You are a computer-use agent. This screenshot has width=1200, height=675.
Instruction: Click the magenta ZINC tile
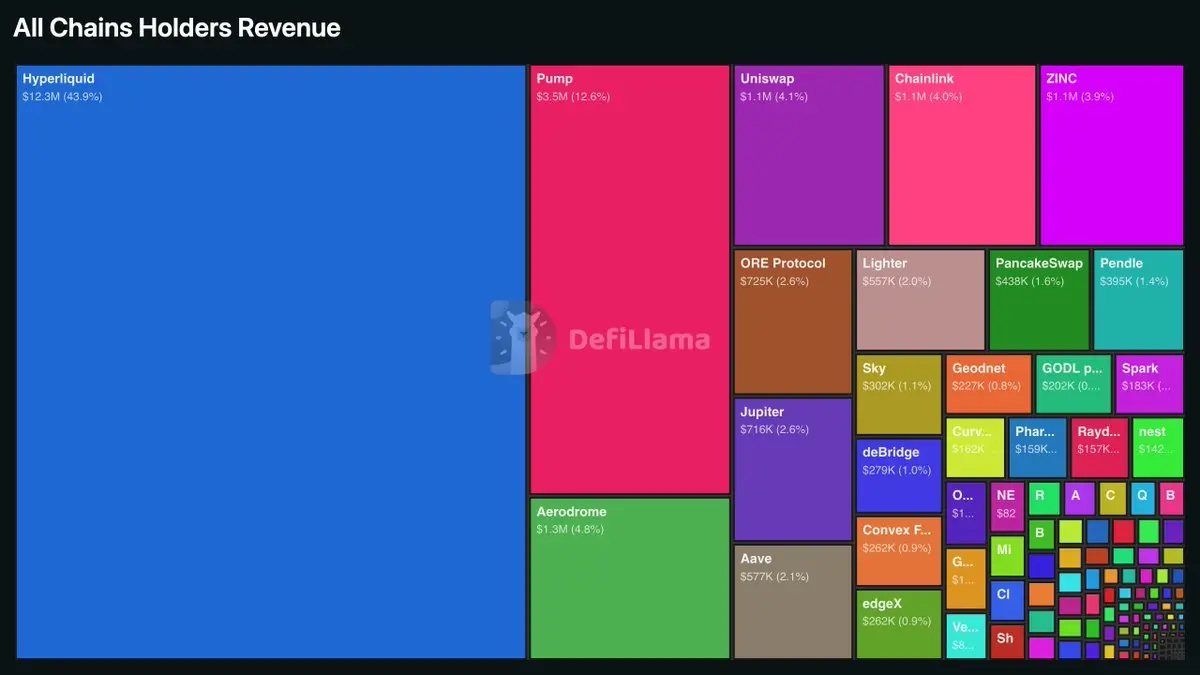pyautogui.click(x=1112, y=155)
